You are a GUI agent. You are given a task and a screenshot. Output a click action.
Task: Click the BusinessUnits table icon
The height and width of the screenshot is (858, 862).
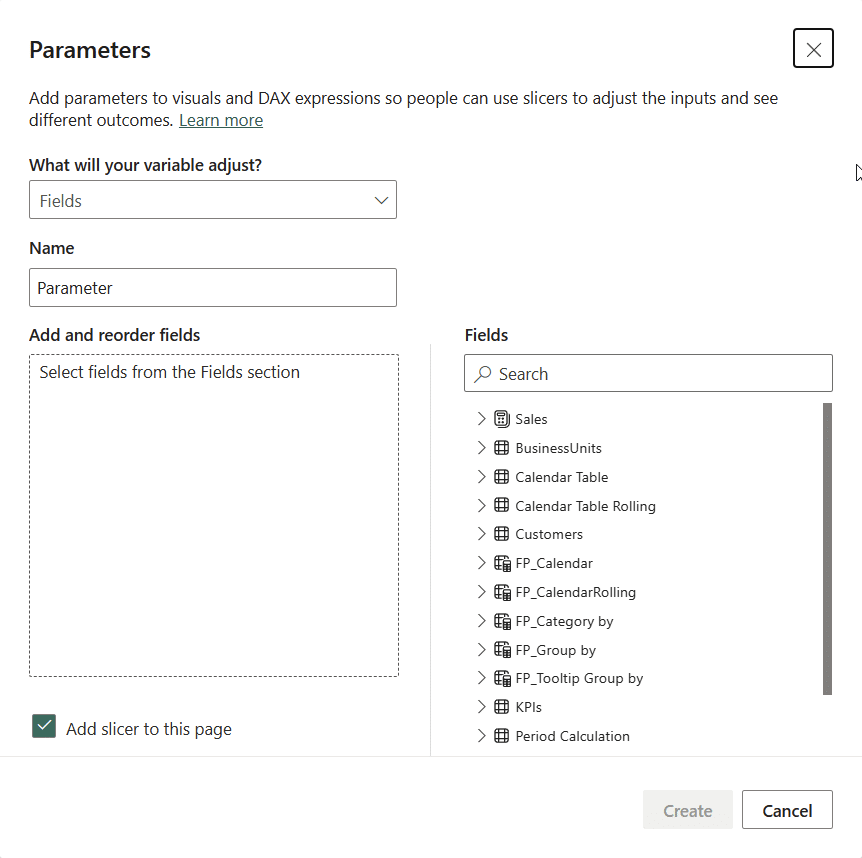click(x=500, y=448)
